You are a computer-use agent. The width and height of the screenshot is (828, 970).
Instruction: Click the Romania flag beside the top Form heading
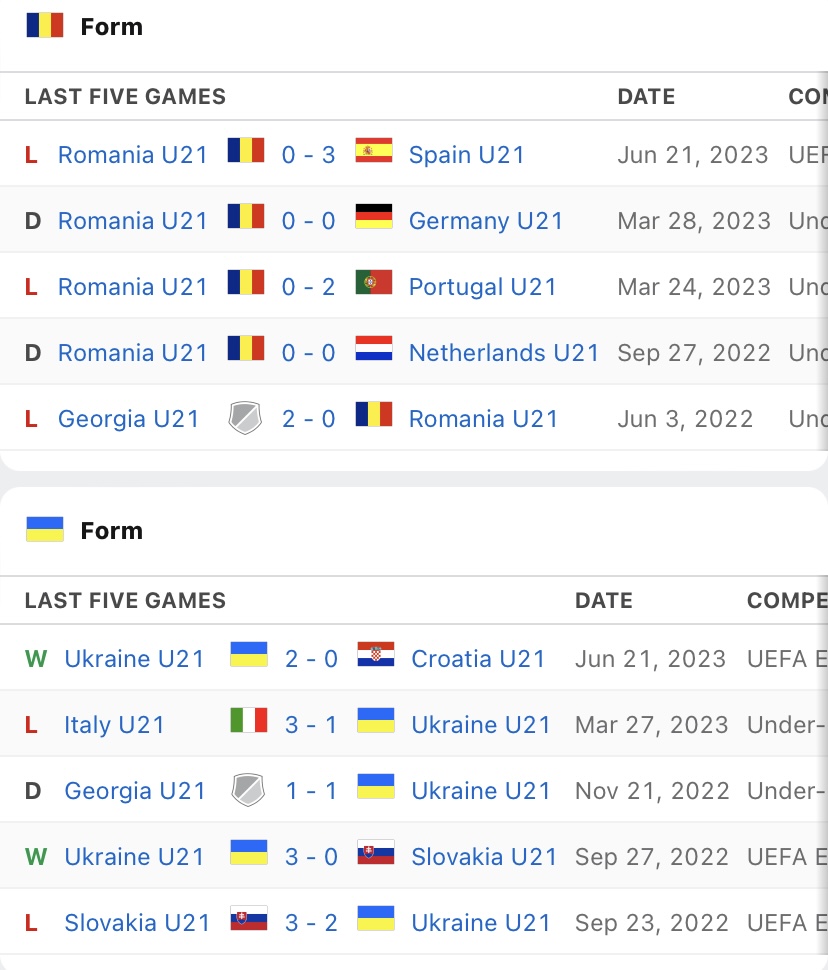[45, 26]
